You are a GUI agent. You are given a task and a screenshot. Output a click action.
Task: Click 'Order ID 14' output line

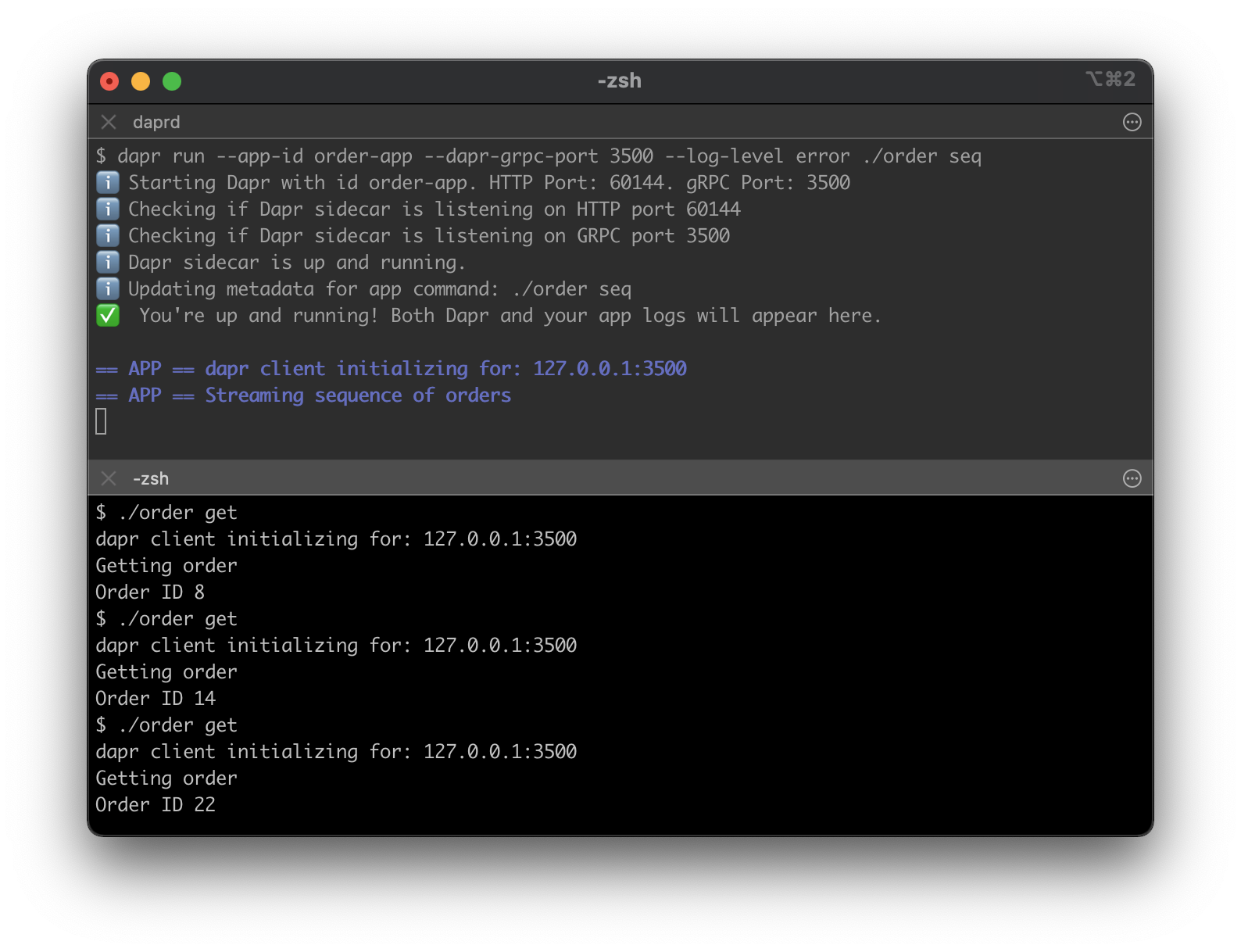point(156,699)
